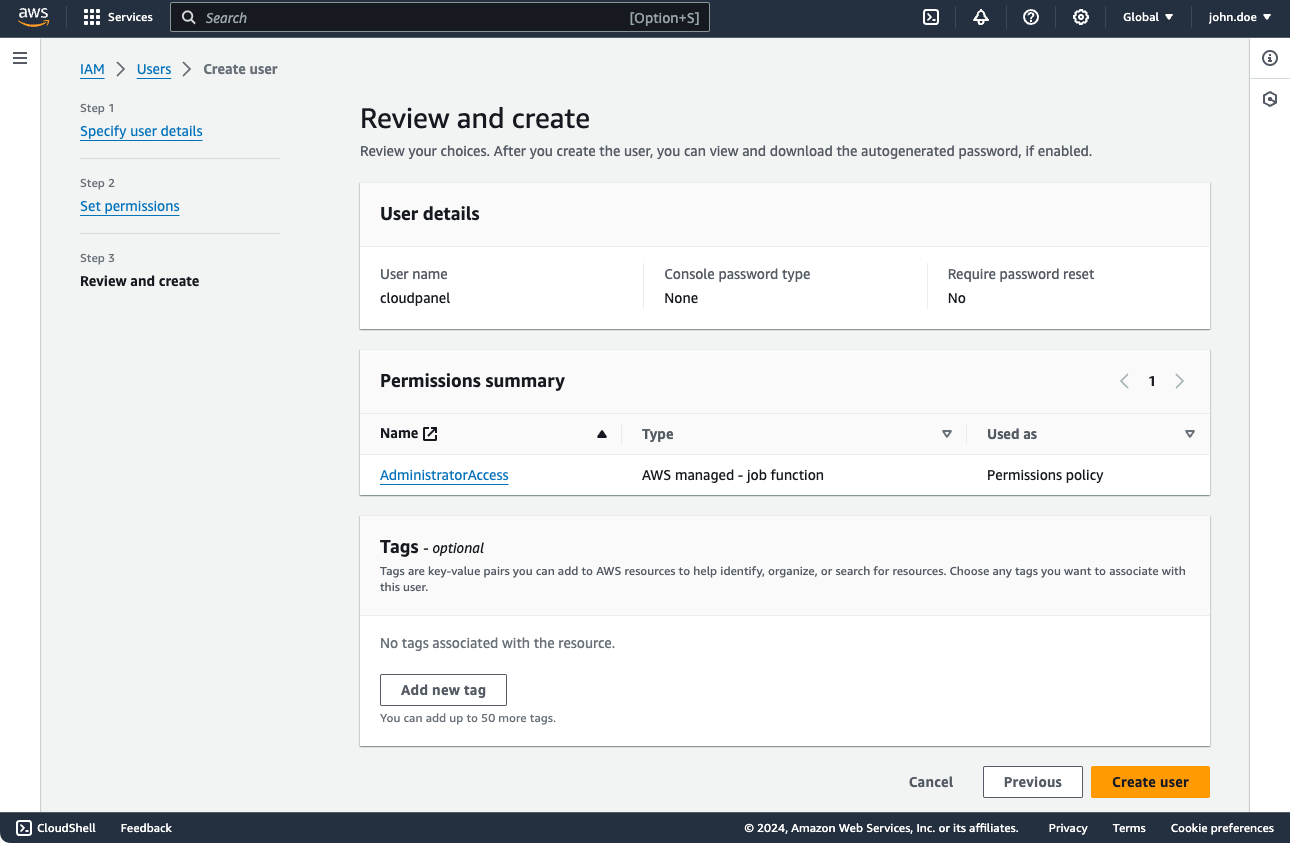Open the navigation menu hamburger icon

coord(19,57)
